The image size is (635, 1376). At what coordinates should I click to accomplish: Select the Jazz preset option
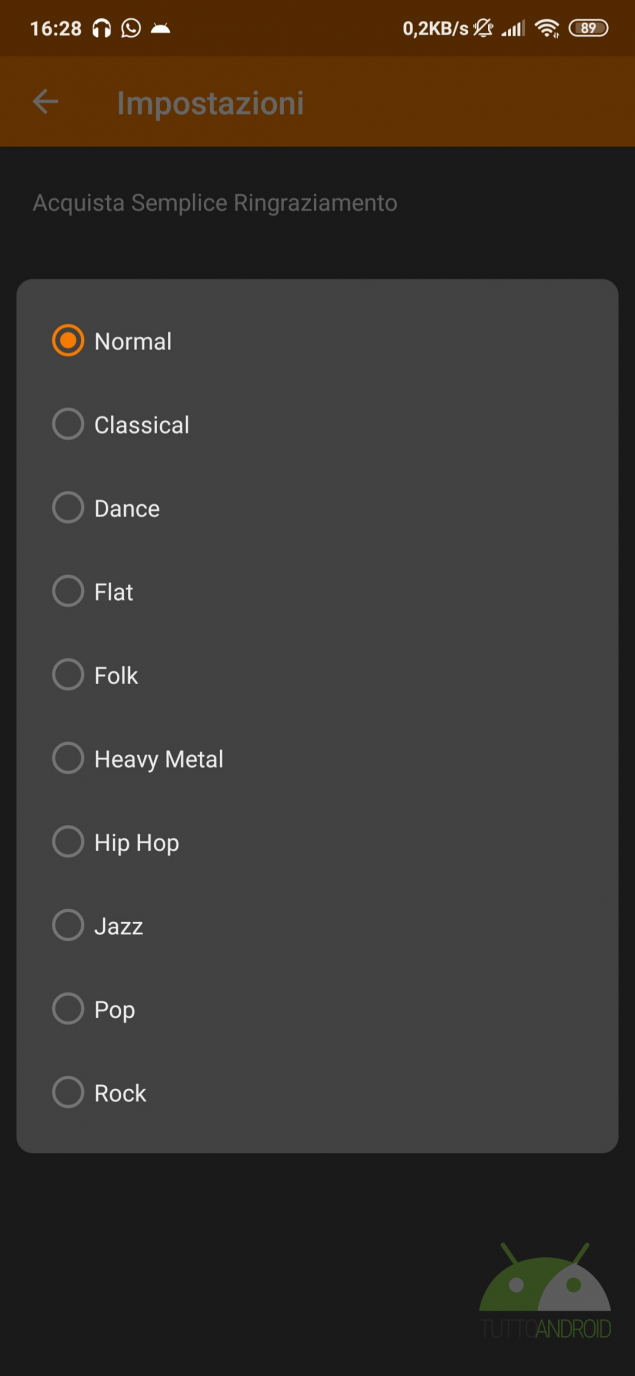tap(68, 926)
